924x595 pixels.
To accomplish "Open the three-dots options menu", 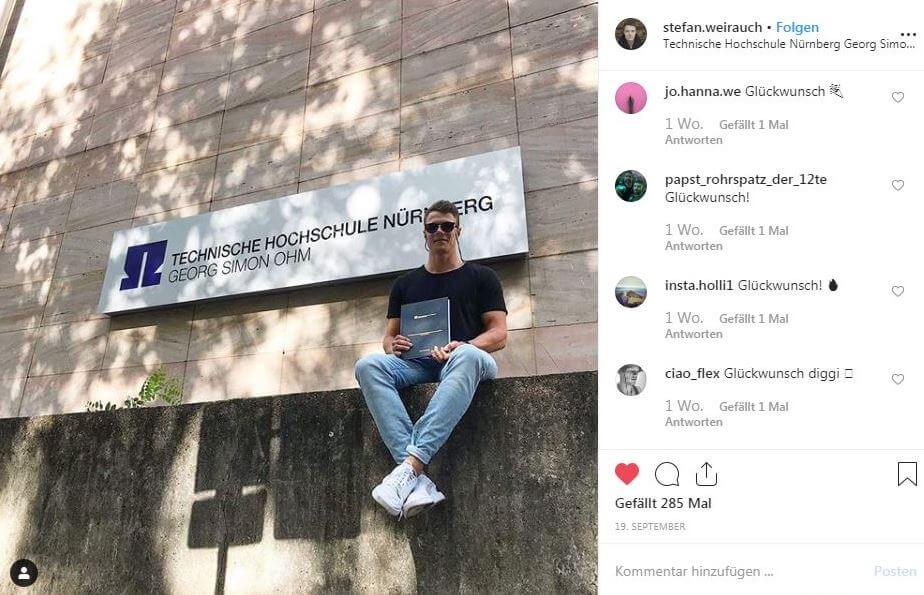I will pos(908,35).
